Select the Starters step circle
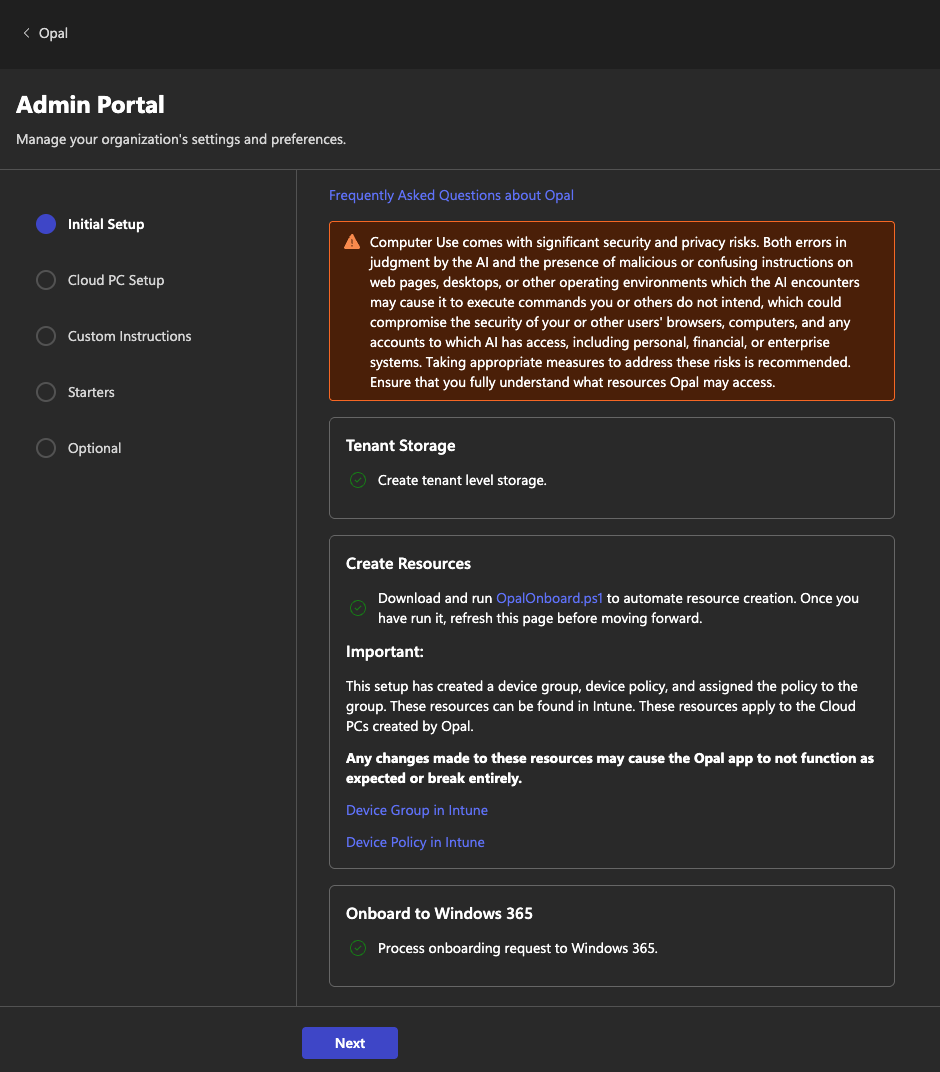Image resolution: width=940 pixels, height=1072 pixels. 46,392
